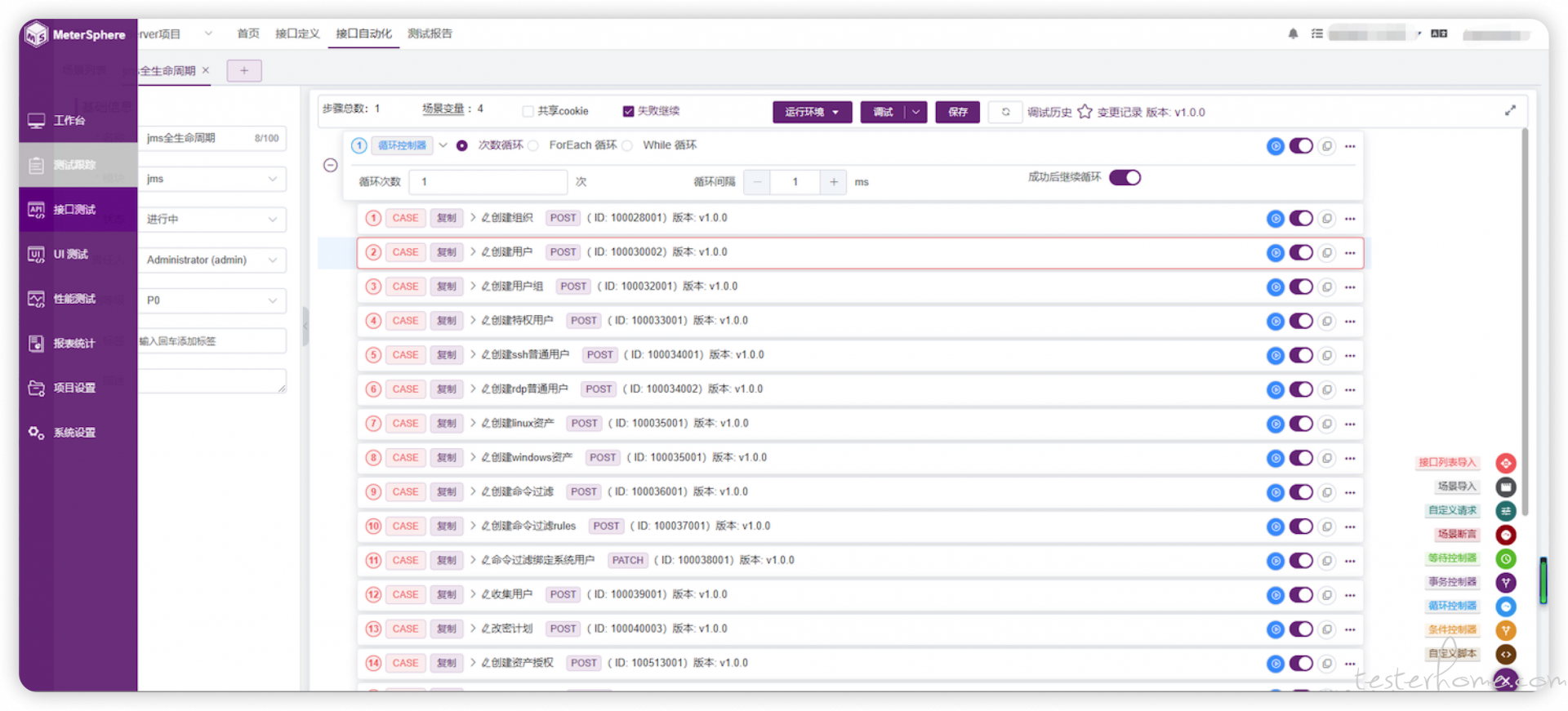
Task: Uncheck the 失败继续 checkbox
Action: 628,112
